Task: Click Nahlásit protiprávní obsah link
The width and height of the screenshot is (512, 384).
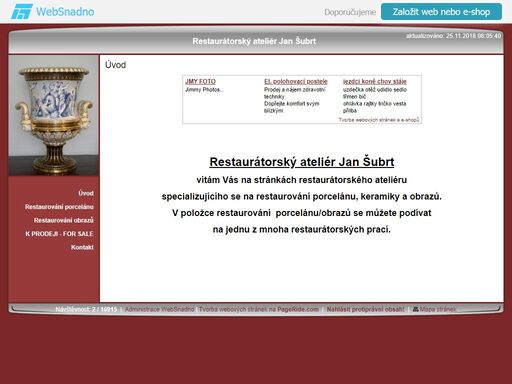Action: point(365,309)
